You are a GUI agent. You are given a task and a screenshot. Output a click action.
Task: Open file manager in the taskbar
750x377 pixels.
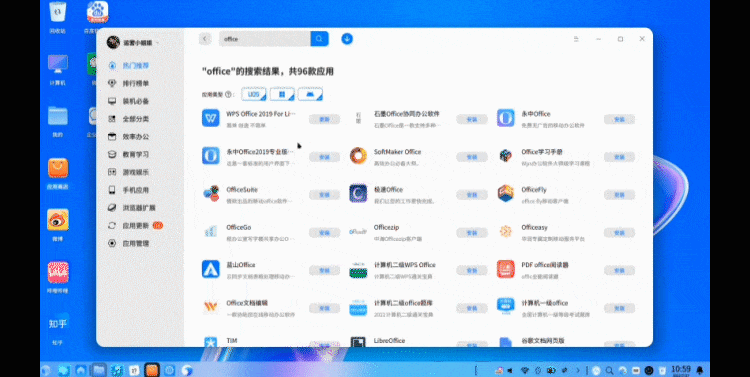click(99, 370)
